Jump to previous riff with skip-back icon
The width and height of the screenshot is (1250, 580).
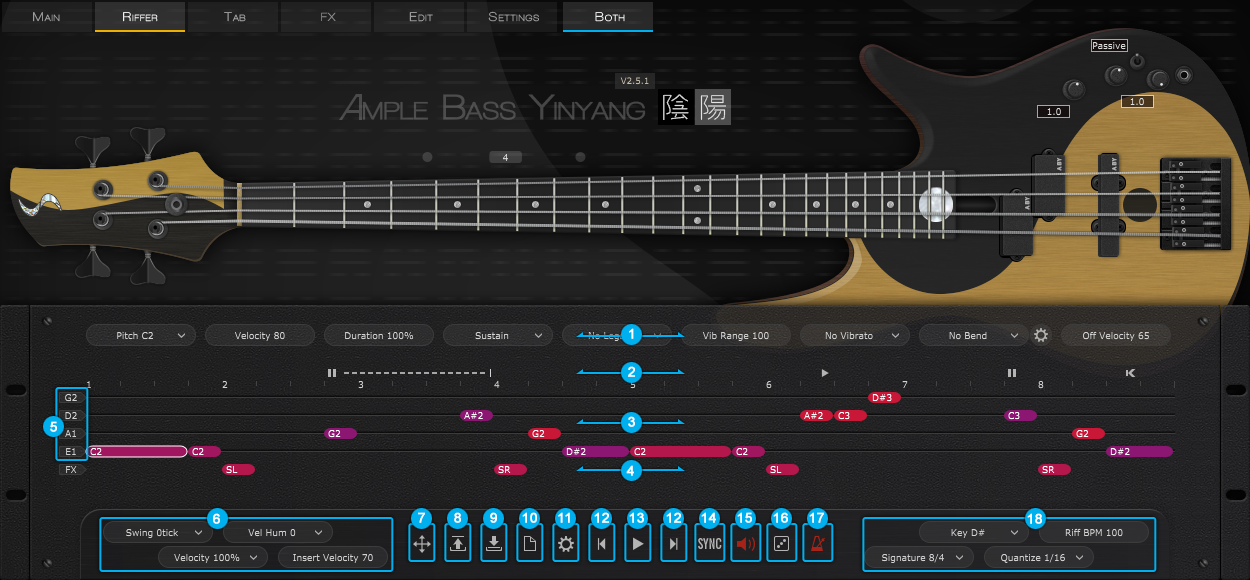click(601, 544)
